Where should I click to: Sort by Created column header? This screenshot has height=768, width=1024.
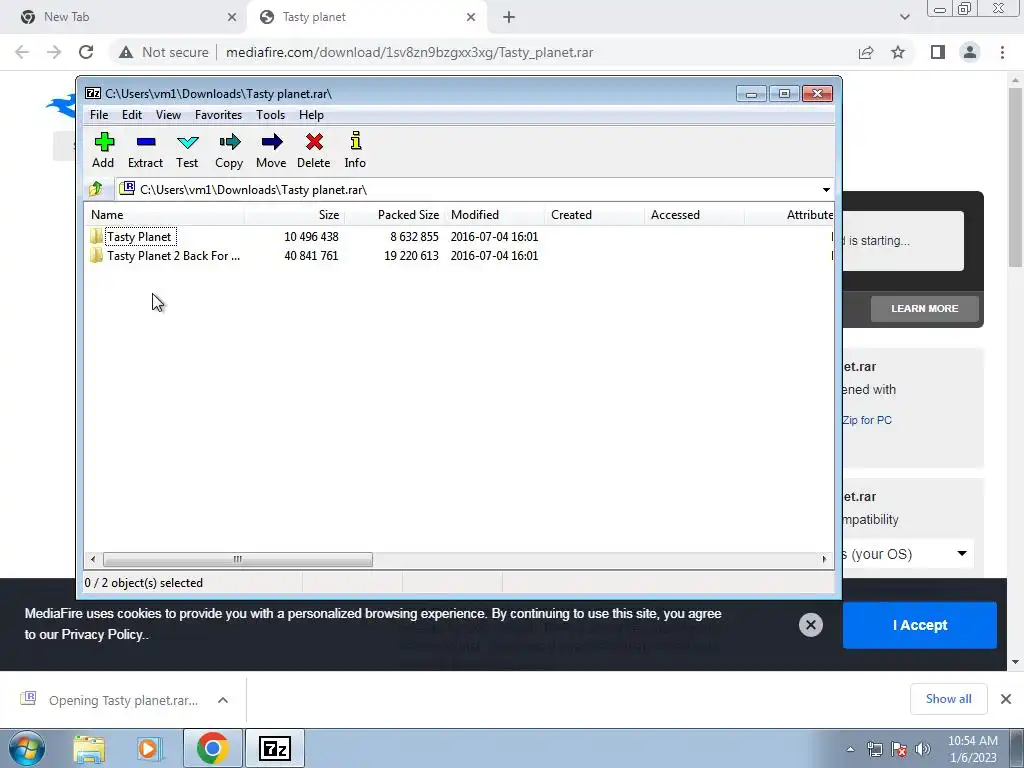[594, 215]
